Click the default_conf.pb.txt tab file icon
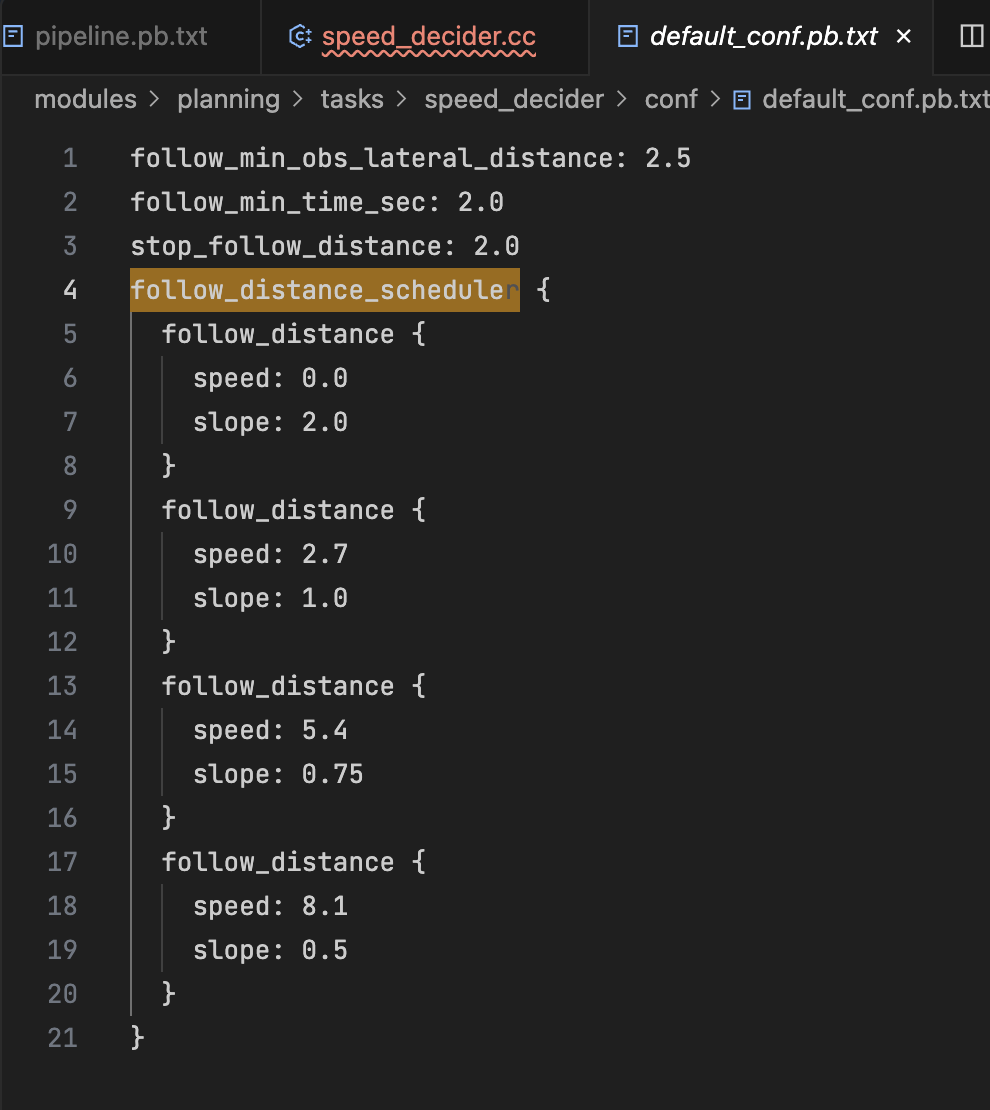The width and height of the screenshot is (990, 1110). (627, 37)
